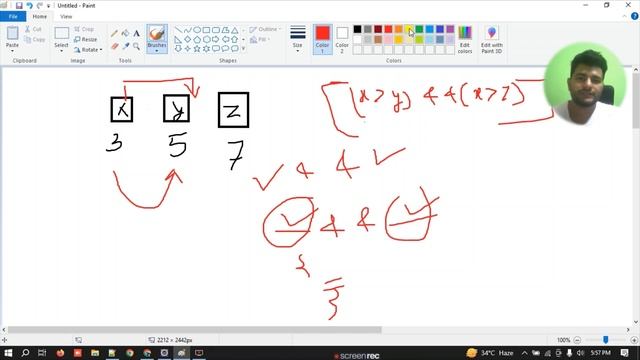This screenshot has width=640, height=360.
Task: Toggle the Color 1 selector
Action: tap(322, 40)
